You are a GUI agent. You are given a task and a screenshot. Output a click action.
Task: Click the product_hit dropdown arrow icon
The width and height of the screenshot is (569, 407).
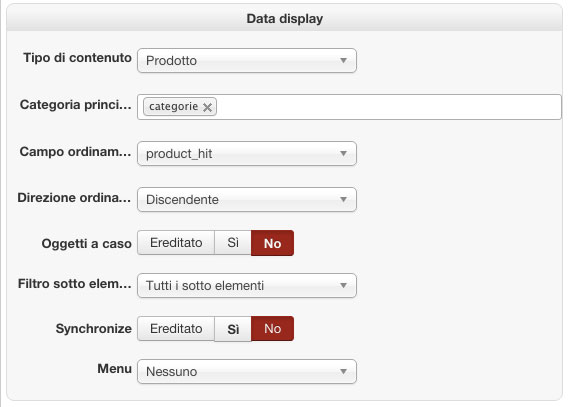(343, 153)
